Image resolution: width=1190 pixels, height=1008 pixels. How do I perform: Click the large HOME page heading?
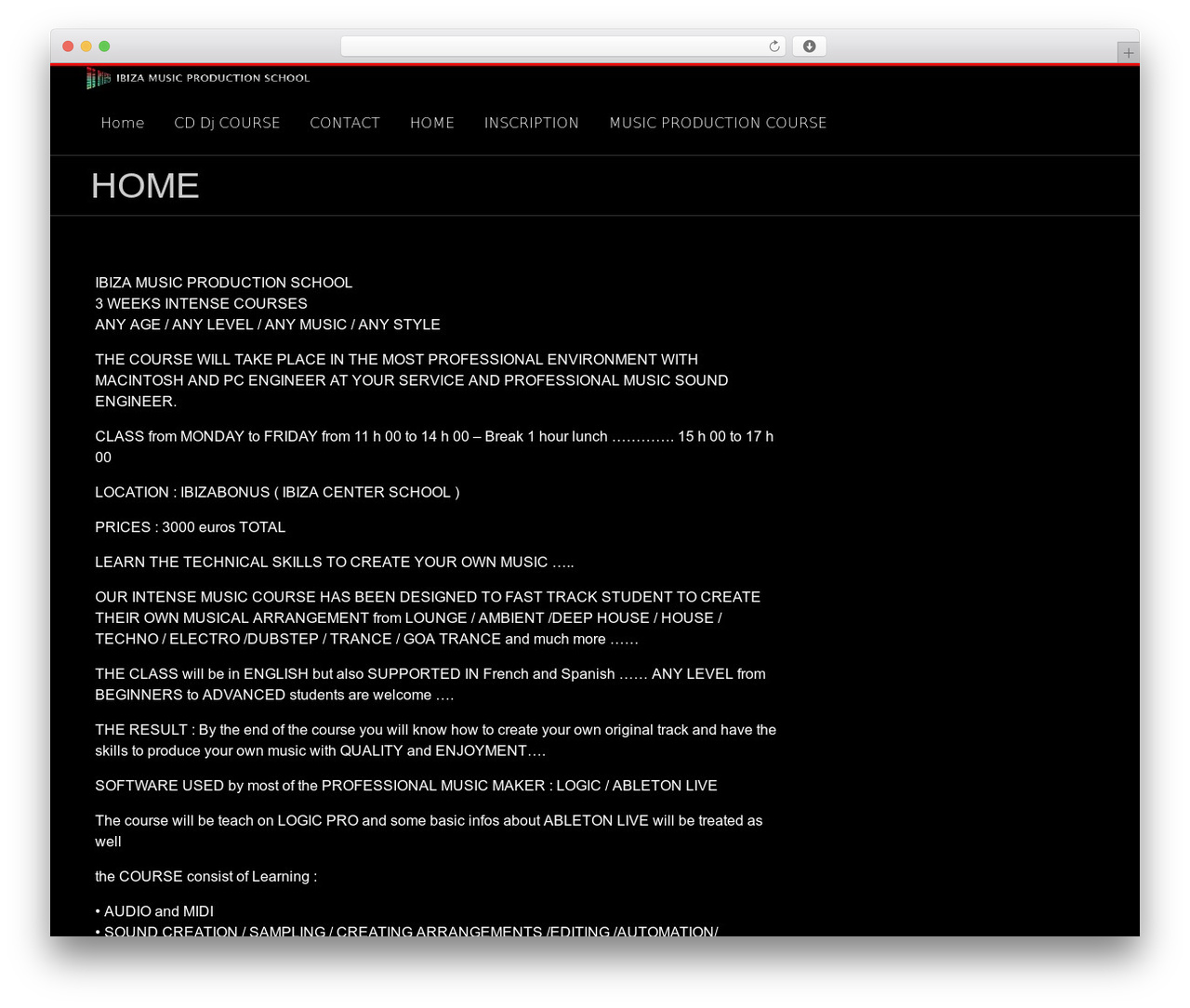pos(145,186)
